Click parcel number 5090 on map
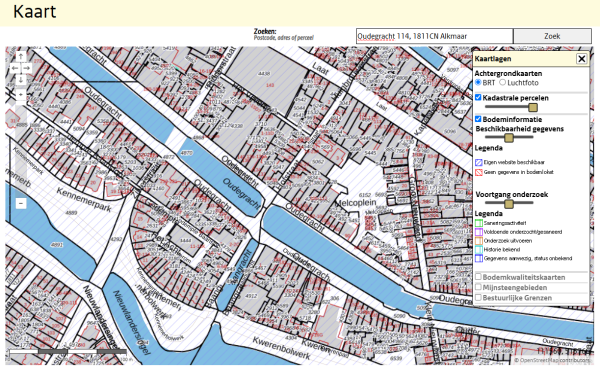 tap(399, 316)
